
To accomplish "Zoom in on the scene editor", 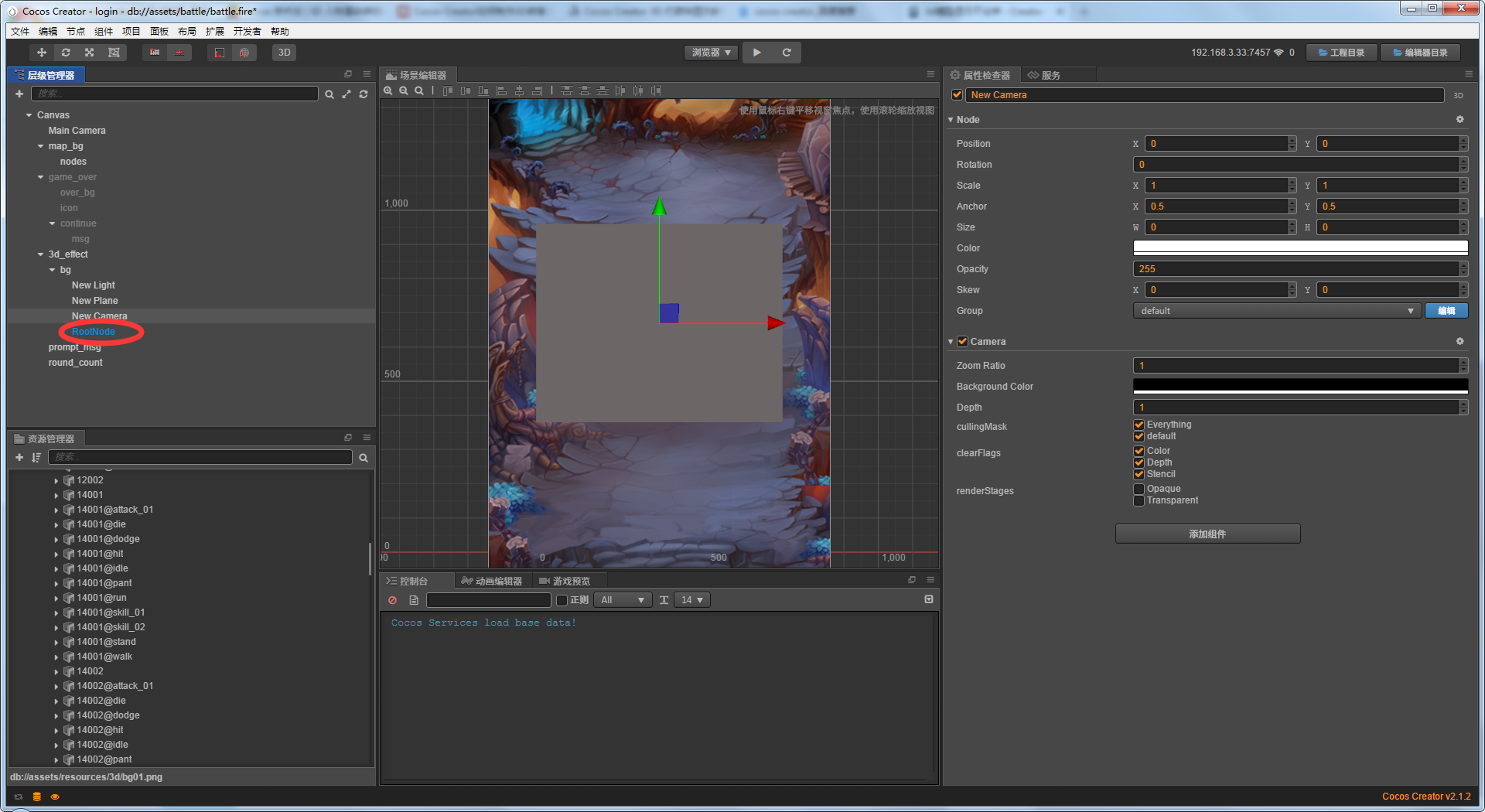I will click(388, 91).
